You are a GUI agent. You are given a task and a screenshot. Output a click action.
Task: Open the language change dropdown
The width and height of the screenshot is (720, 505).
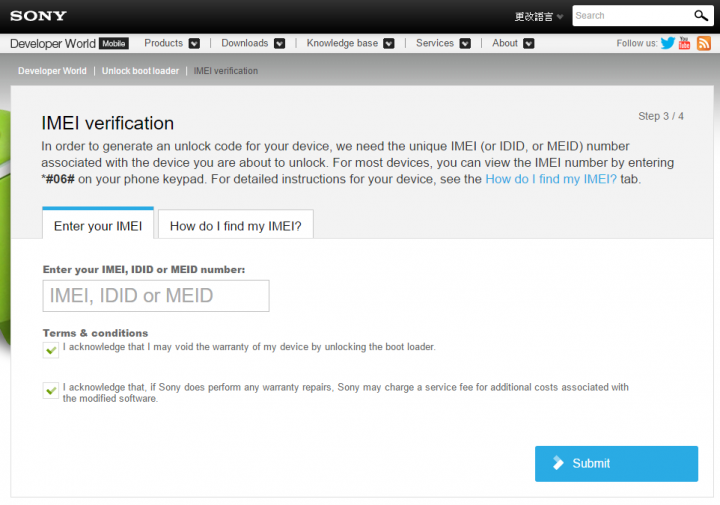point(539,17)
